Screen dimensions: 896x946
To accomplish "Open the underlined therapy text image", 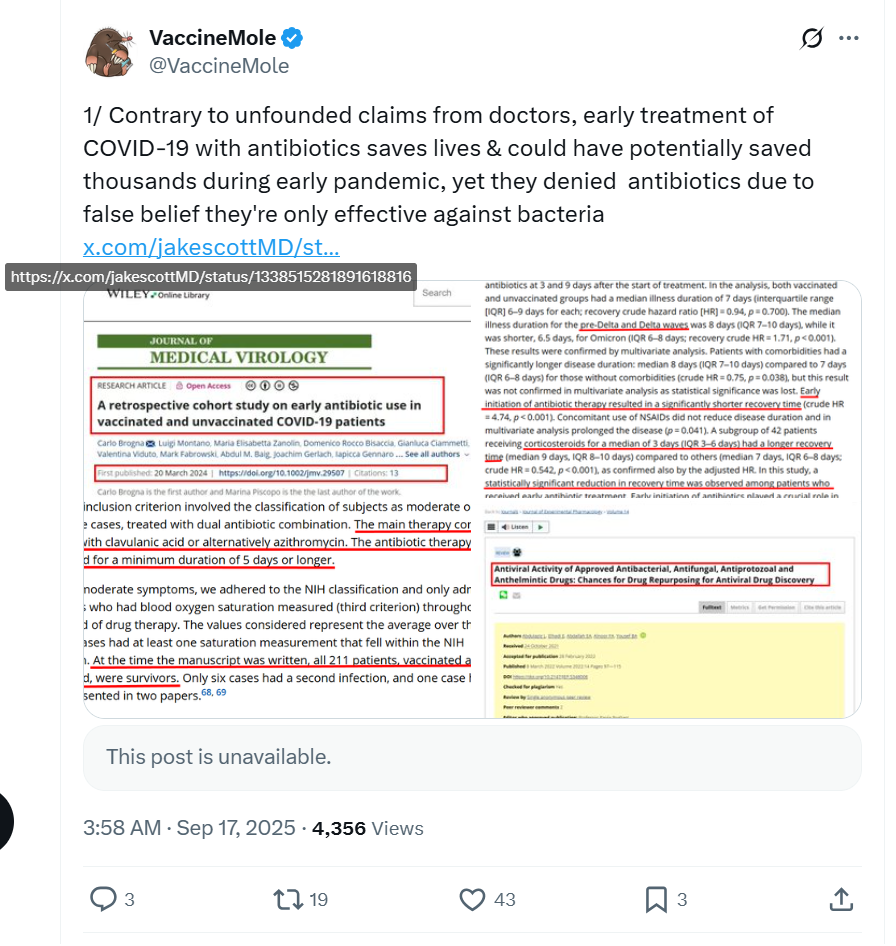I will pos(278,608).
